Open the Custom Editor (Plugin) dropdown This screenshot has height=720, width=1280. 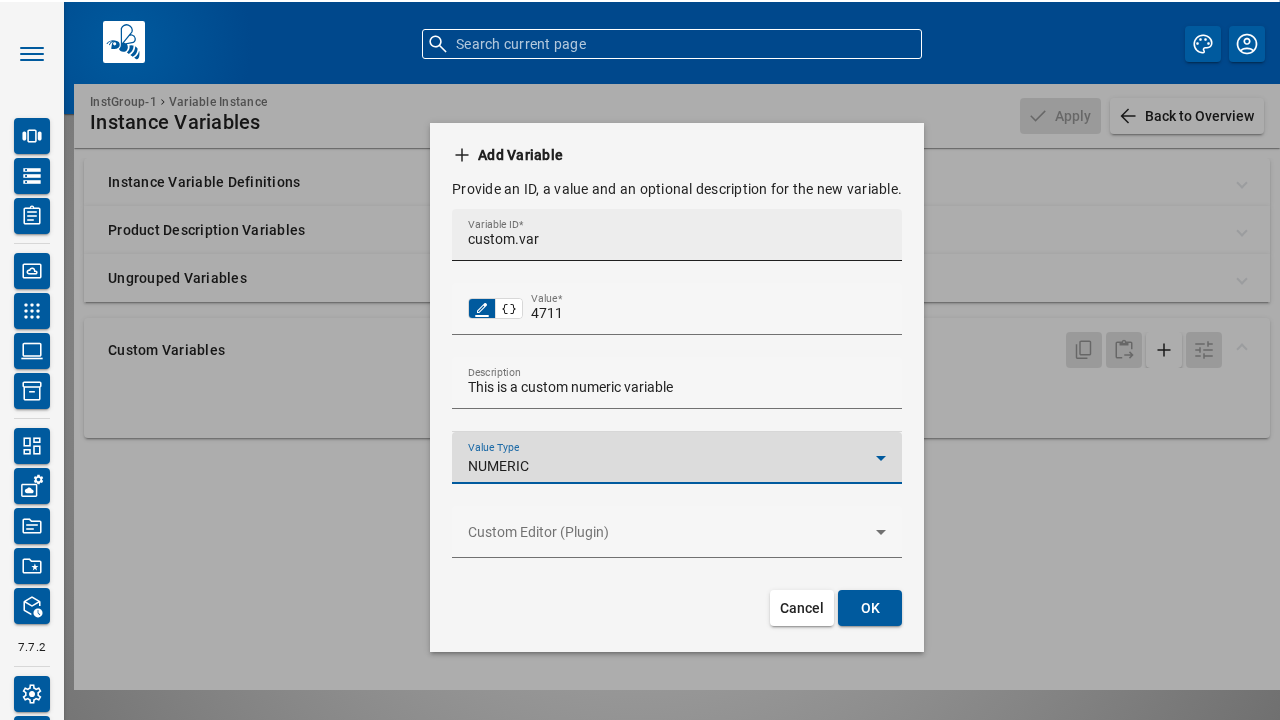(x=676, y=532)
